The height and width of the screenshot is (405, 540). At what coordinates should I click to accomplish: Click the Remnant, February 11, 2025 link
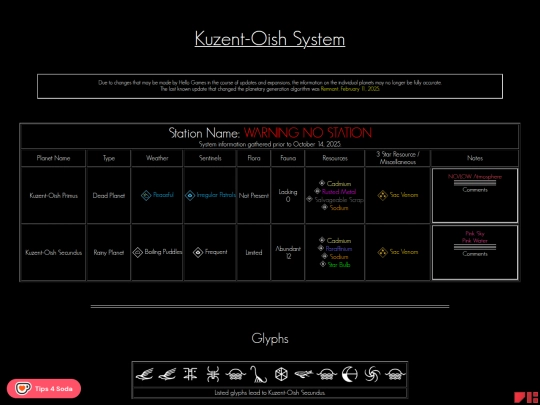[350, 89]
